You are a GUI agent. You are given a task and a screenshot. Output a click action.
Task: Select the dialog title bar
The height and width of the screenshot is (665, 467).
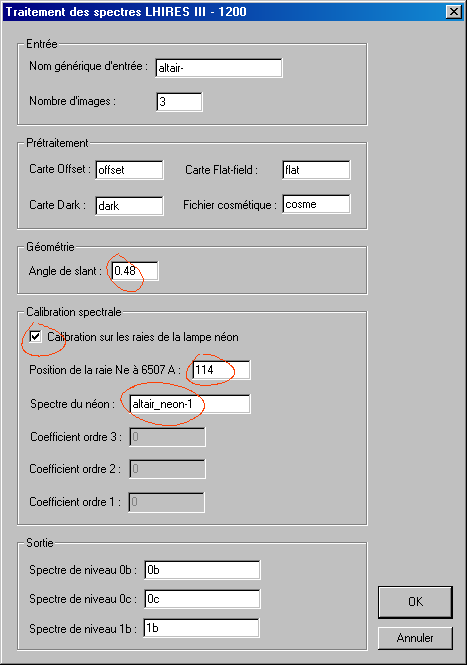223,11
